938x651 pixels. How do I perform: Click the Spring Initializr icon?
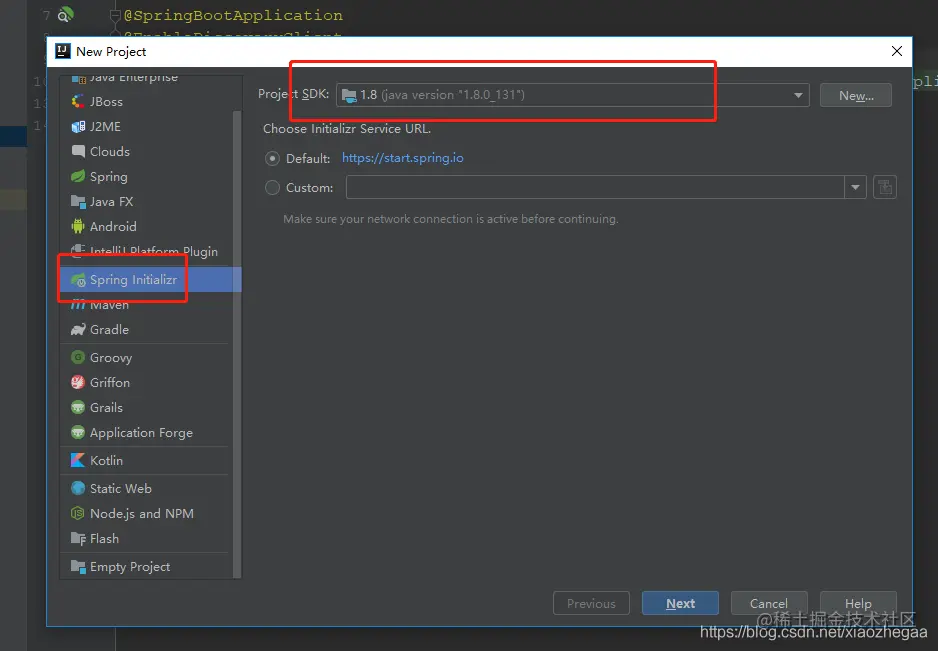(78, 280)
